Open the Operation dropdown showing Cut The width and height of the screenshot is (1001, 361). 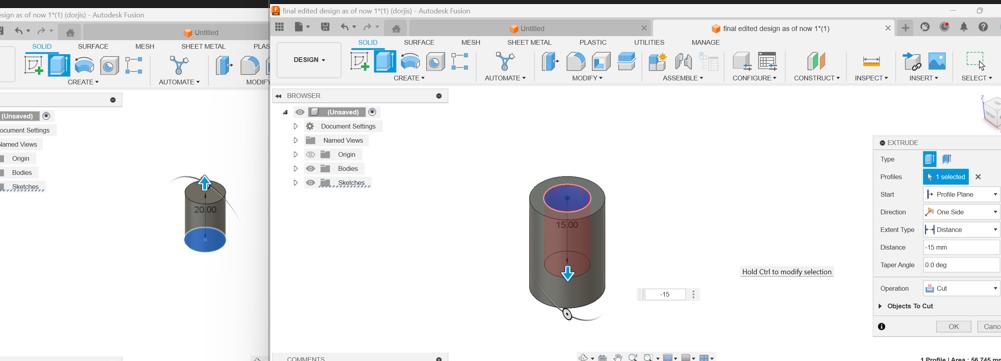pyautogui.click(x=961, y=288)
